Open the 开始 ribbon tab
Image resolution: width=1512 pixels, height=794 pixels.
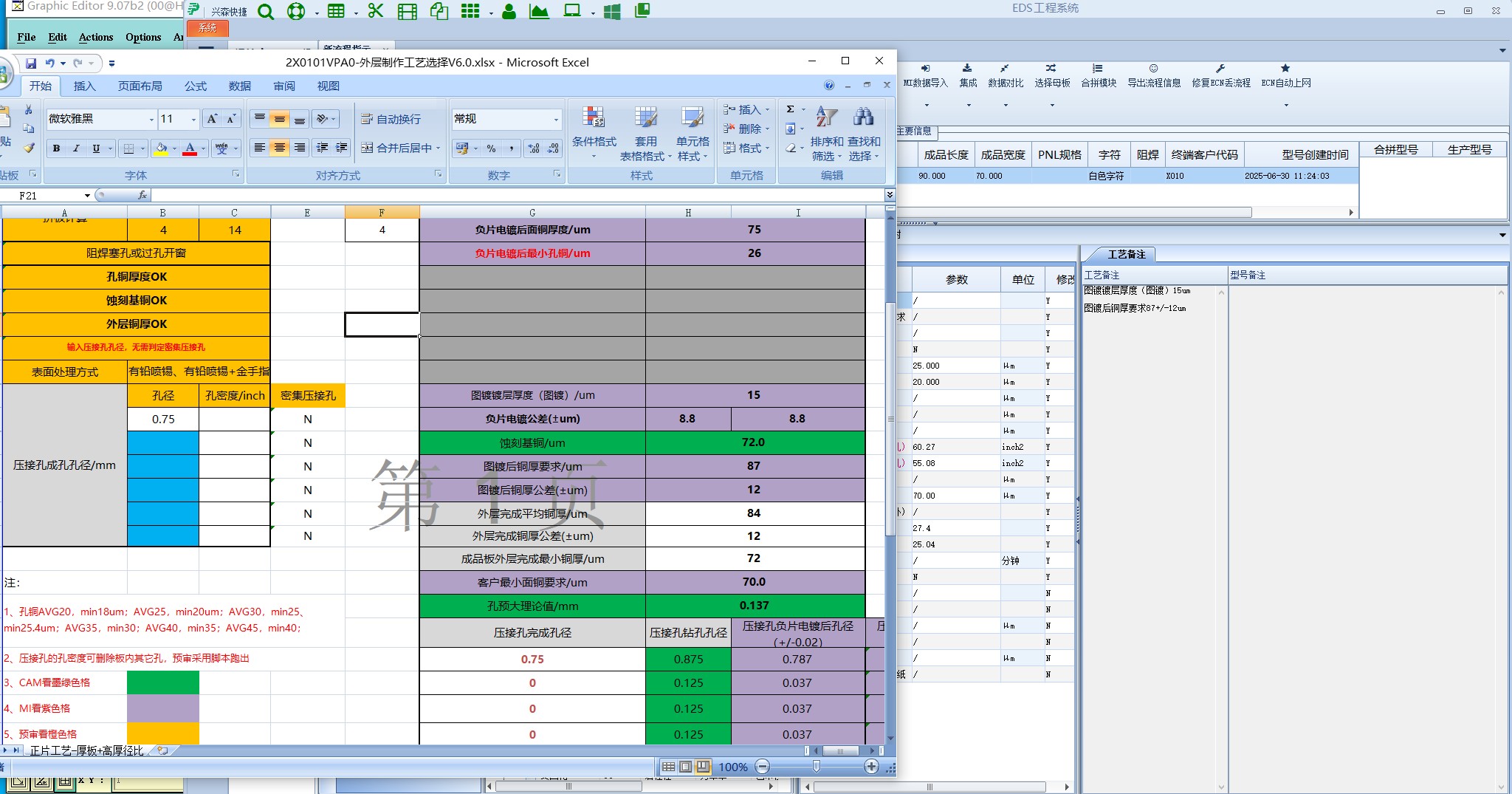(41, 86)
